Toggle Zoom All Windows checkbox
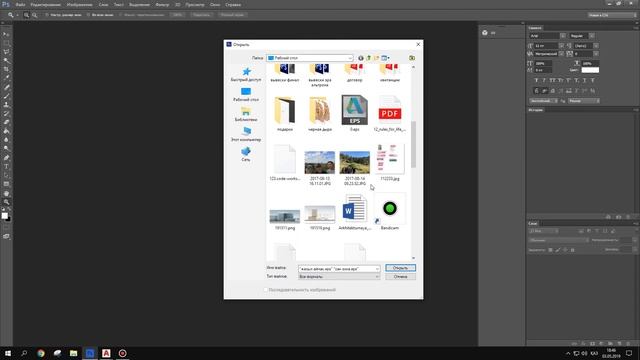The width and height of the screenshot is (640, 360). 88,15
